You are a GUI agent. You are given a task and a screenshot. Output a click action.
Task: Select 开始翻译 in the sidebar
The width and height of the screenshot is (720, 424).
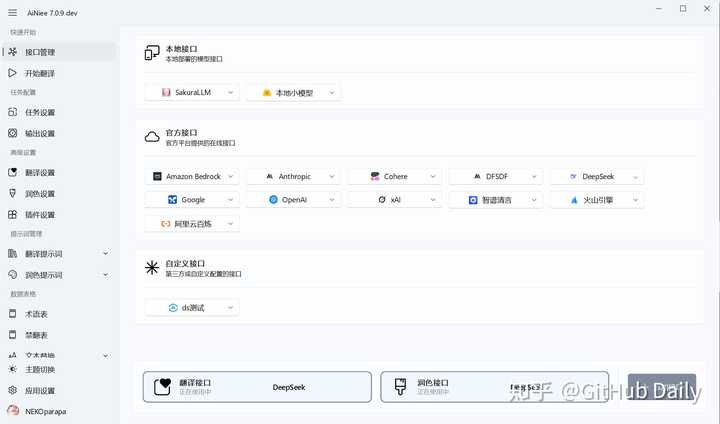click(x=40, y=73)
